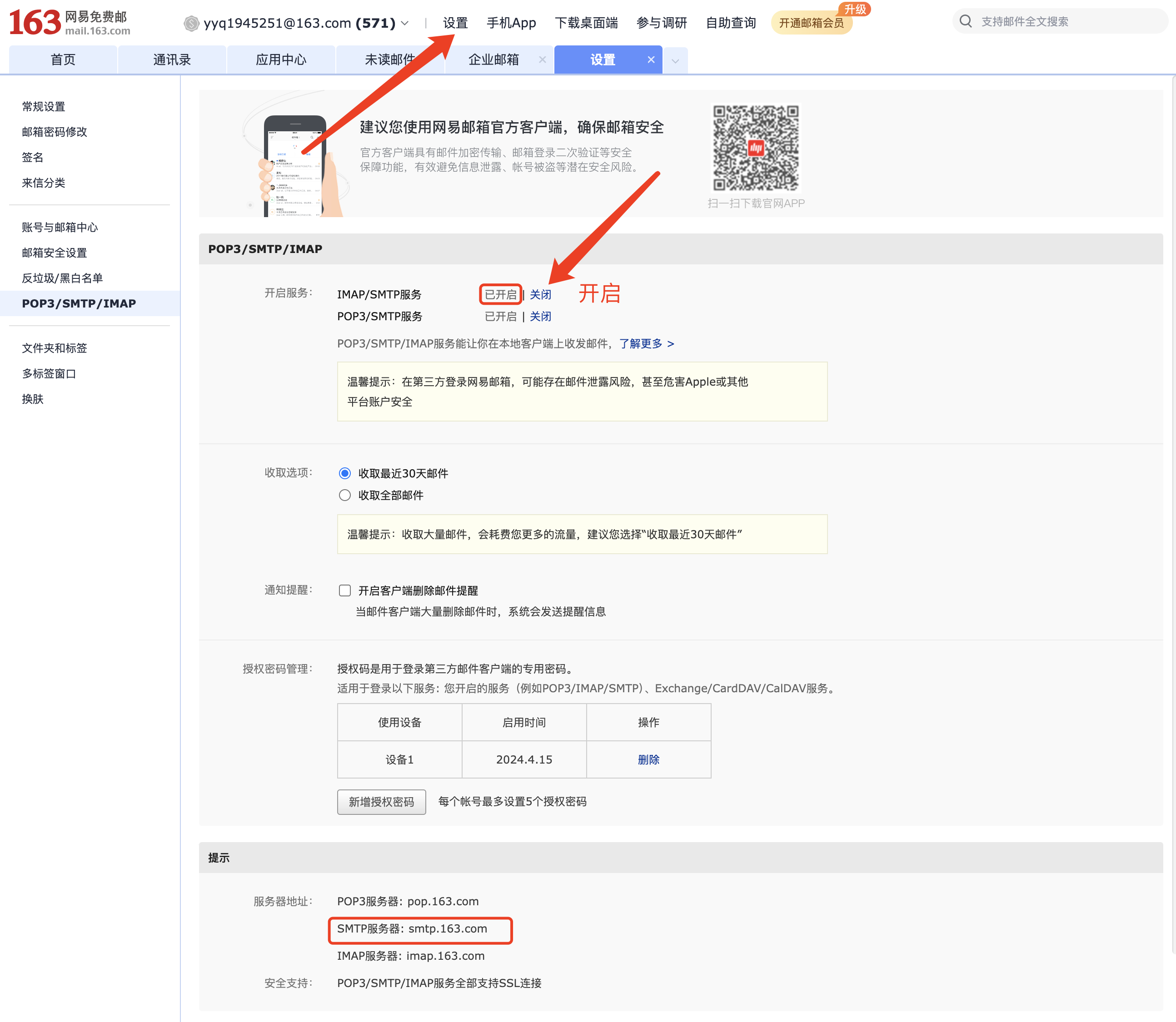Image resolution: width=1176 pixels, height=1022 pixels.
Task: Click the 163 mail logo
Action: pyautogui.click(x=70, y=23)
